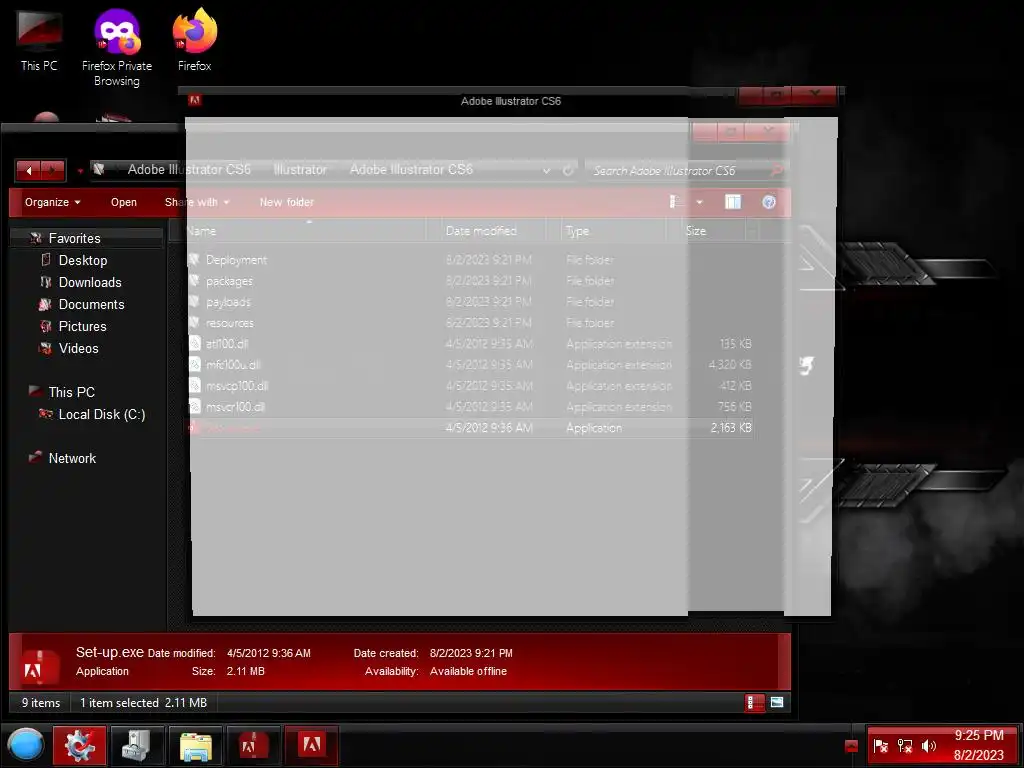Open Videos in Favorites
The height and width of the screenshot is (768, 1024).
tap(78, 349)
